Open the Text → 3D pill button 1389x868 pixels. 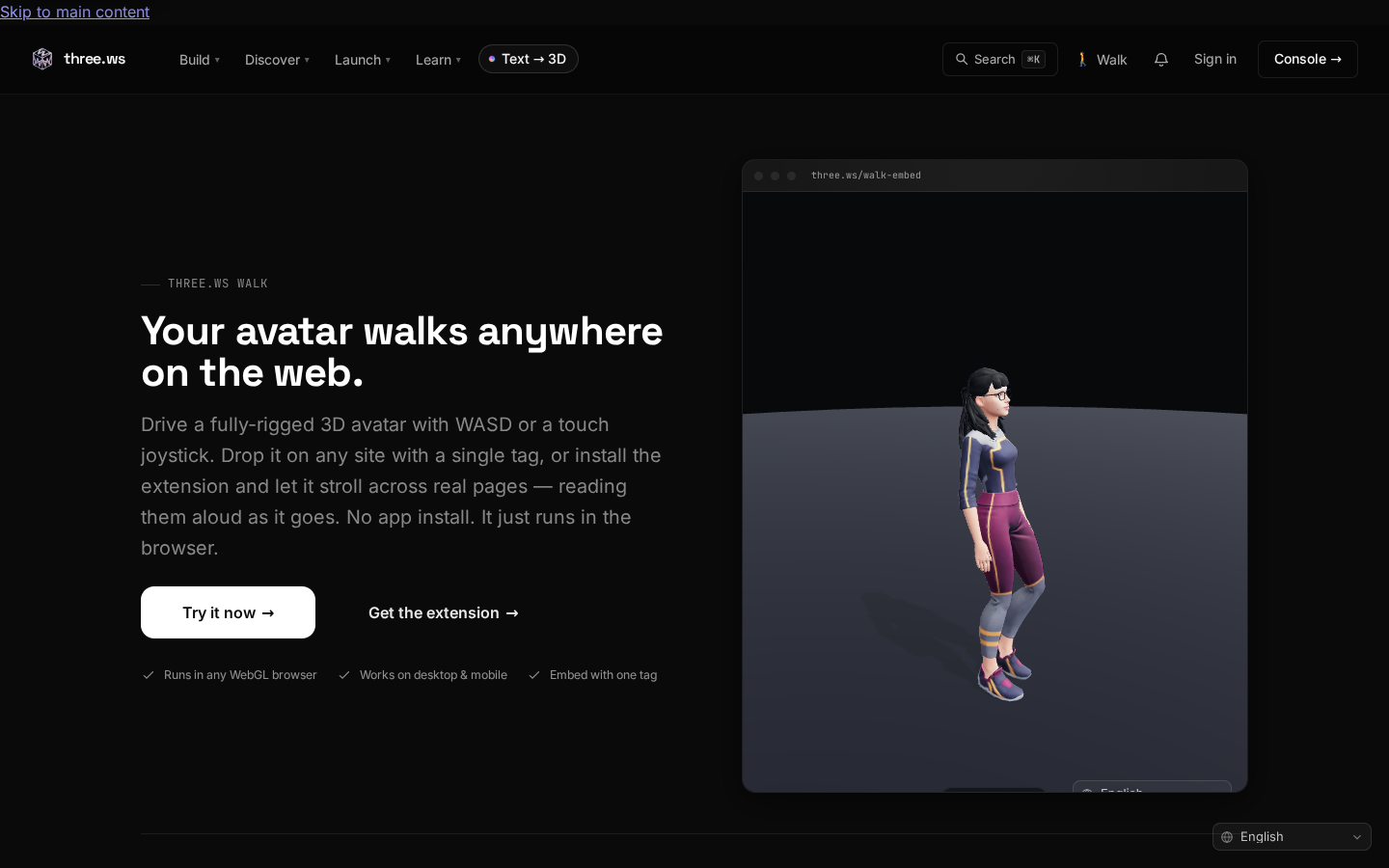click(529, 59)
